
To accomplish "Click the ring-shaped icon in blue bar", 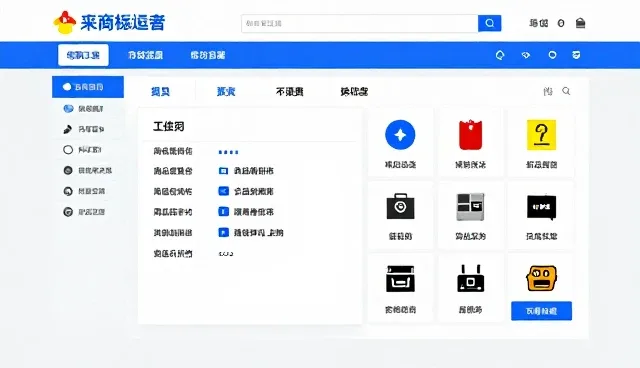I will 552,55.
